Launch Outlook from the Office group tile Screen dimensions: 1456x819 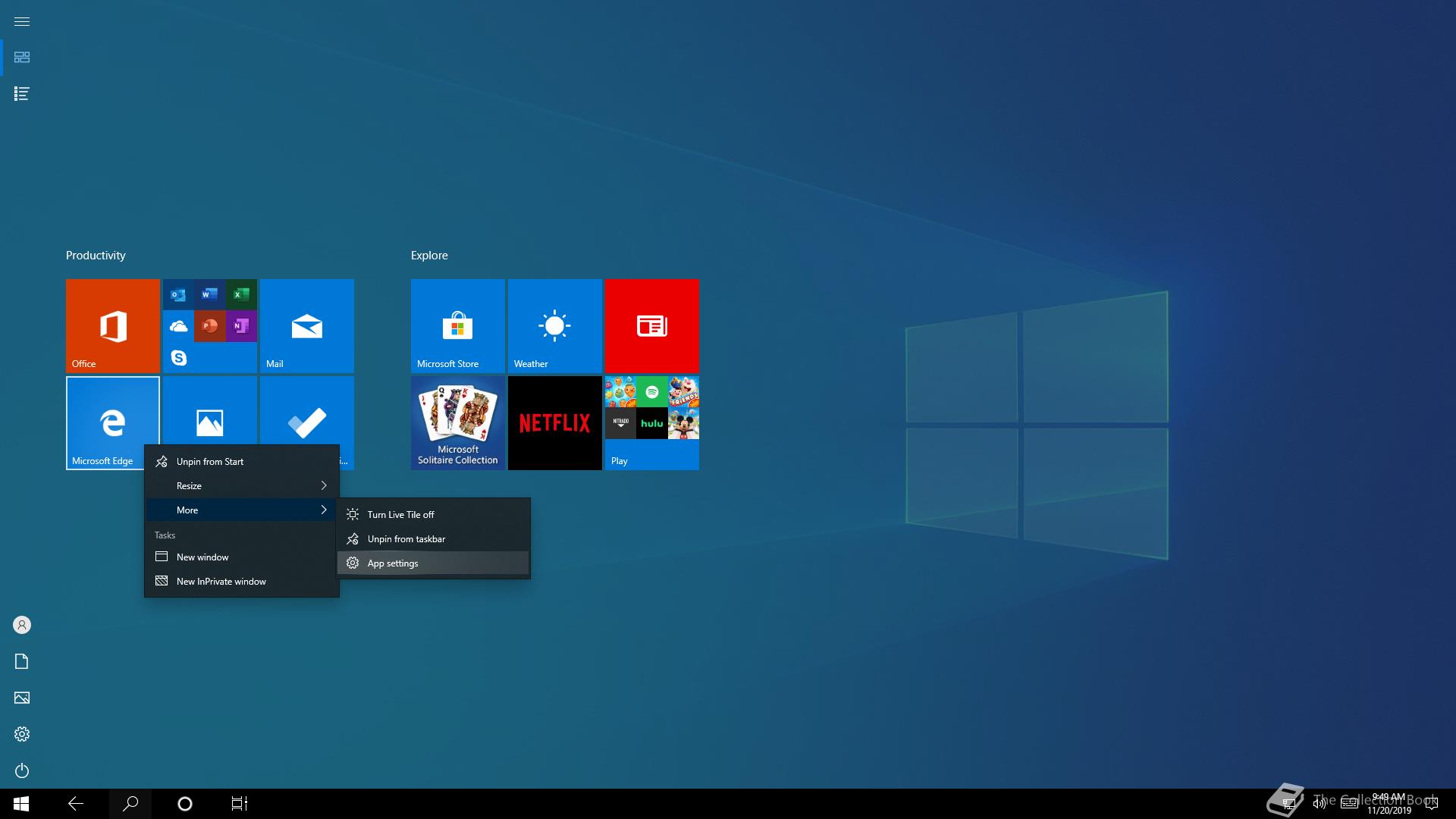pos(178,294)
